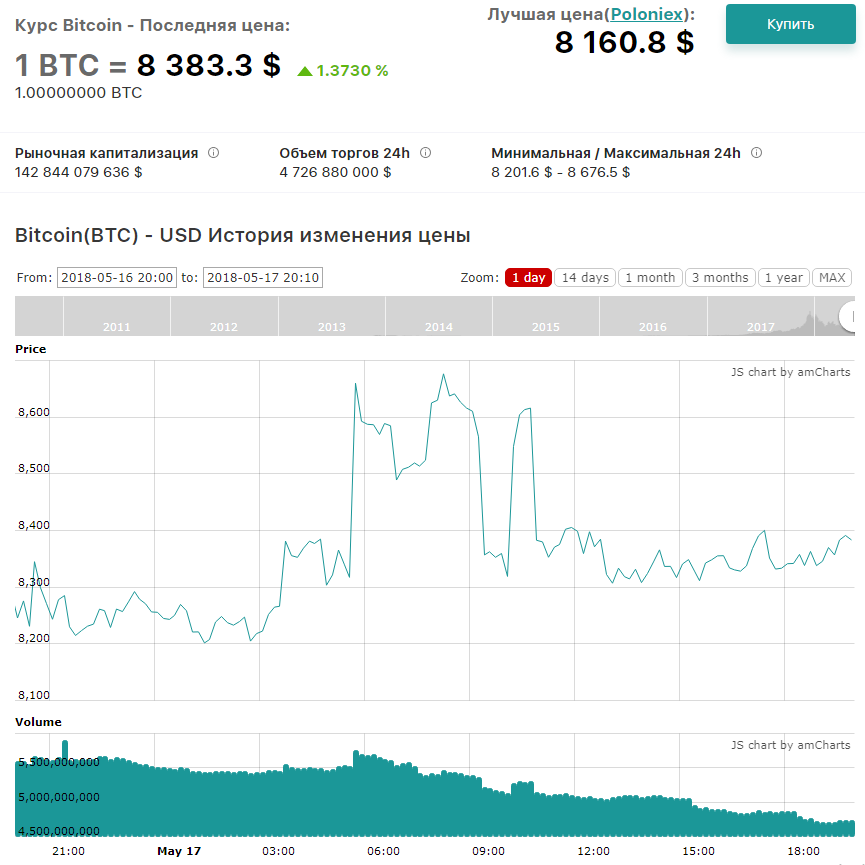The height and width of the screenshot is (865, 865).
Task: Click the Bitcoin(BTC) - USD История изменения цены heading
Action: (243, 236)
